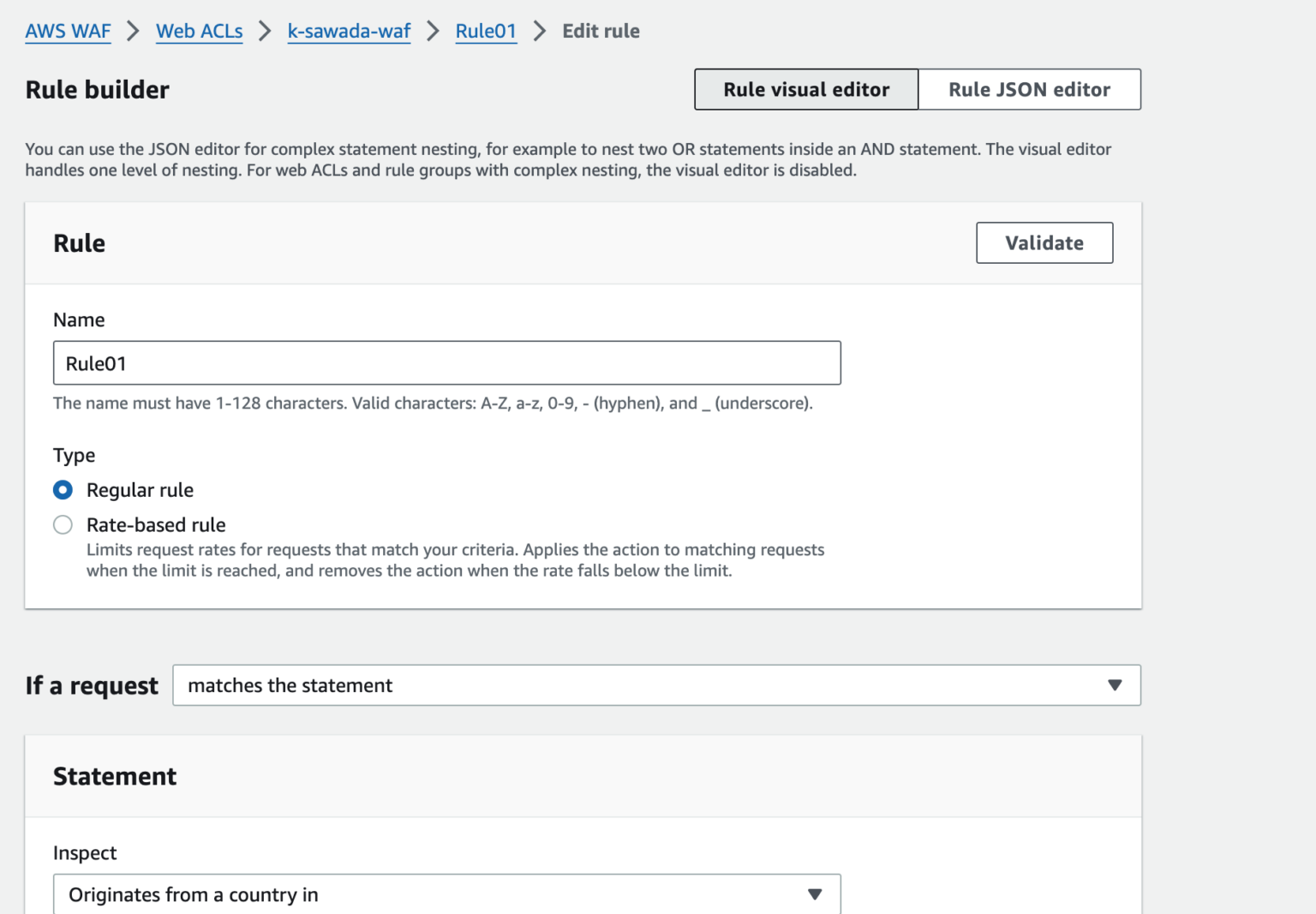Select the Regular rule radio button
Viewport: 1316px width, 914px height.
coord(63,489)
